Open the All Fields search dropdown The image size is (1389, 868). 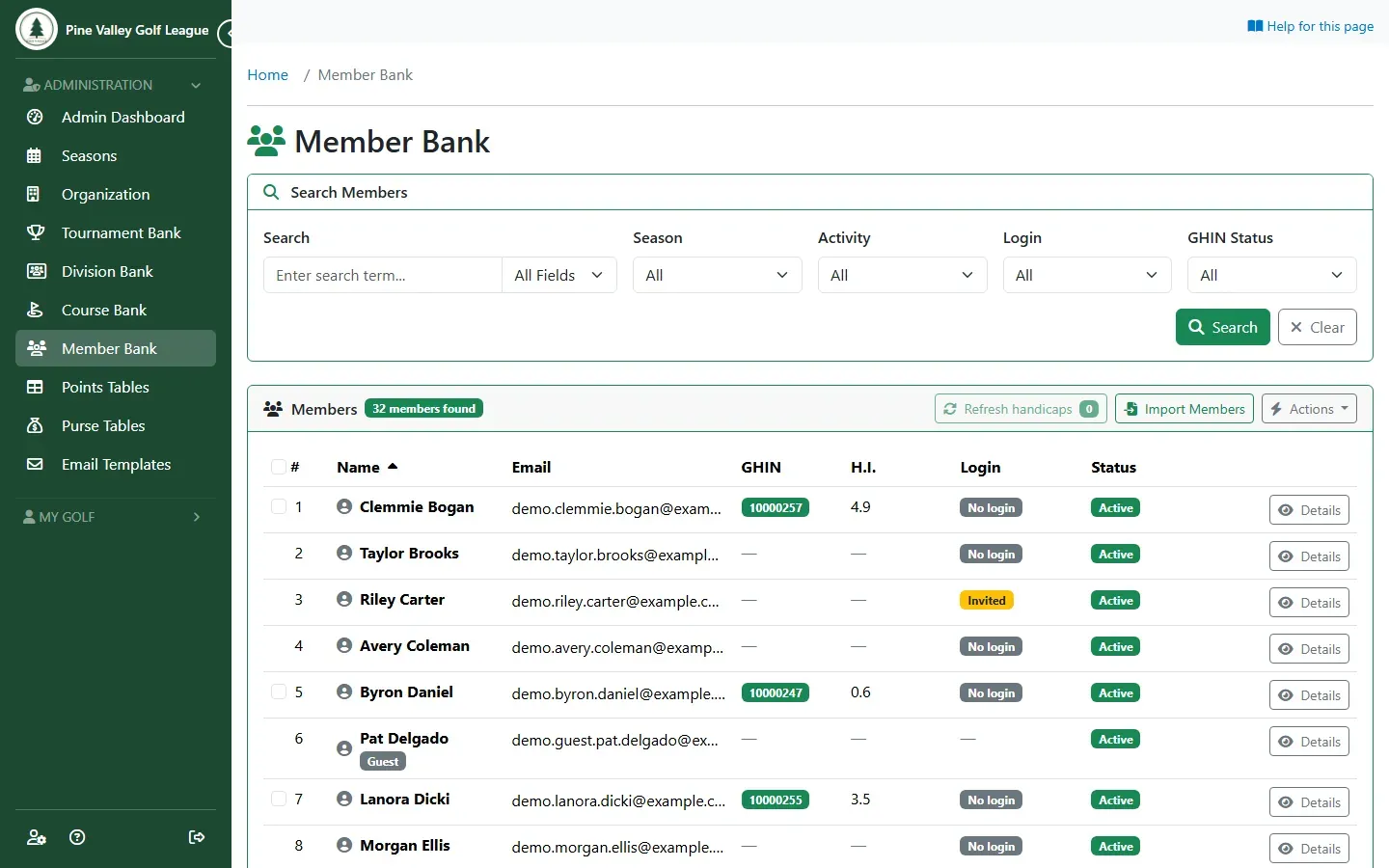559,275
